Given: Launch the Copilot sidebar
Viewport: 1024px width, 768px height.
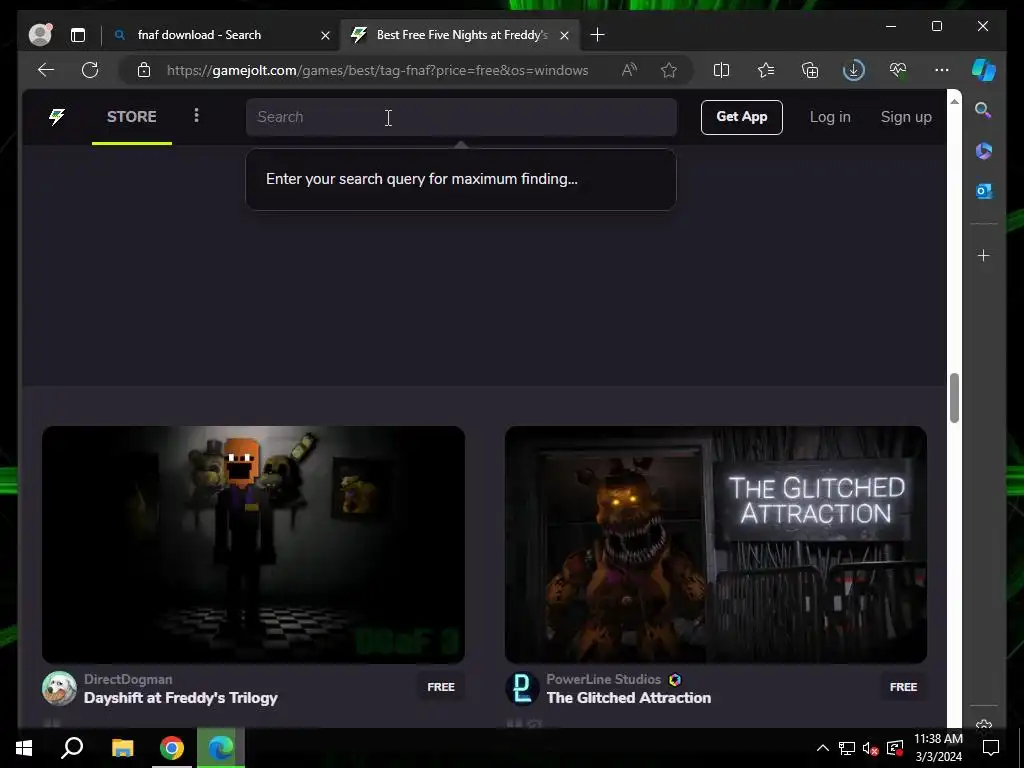Looking at the screenshot, I should coord(984,70).
